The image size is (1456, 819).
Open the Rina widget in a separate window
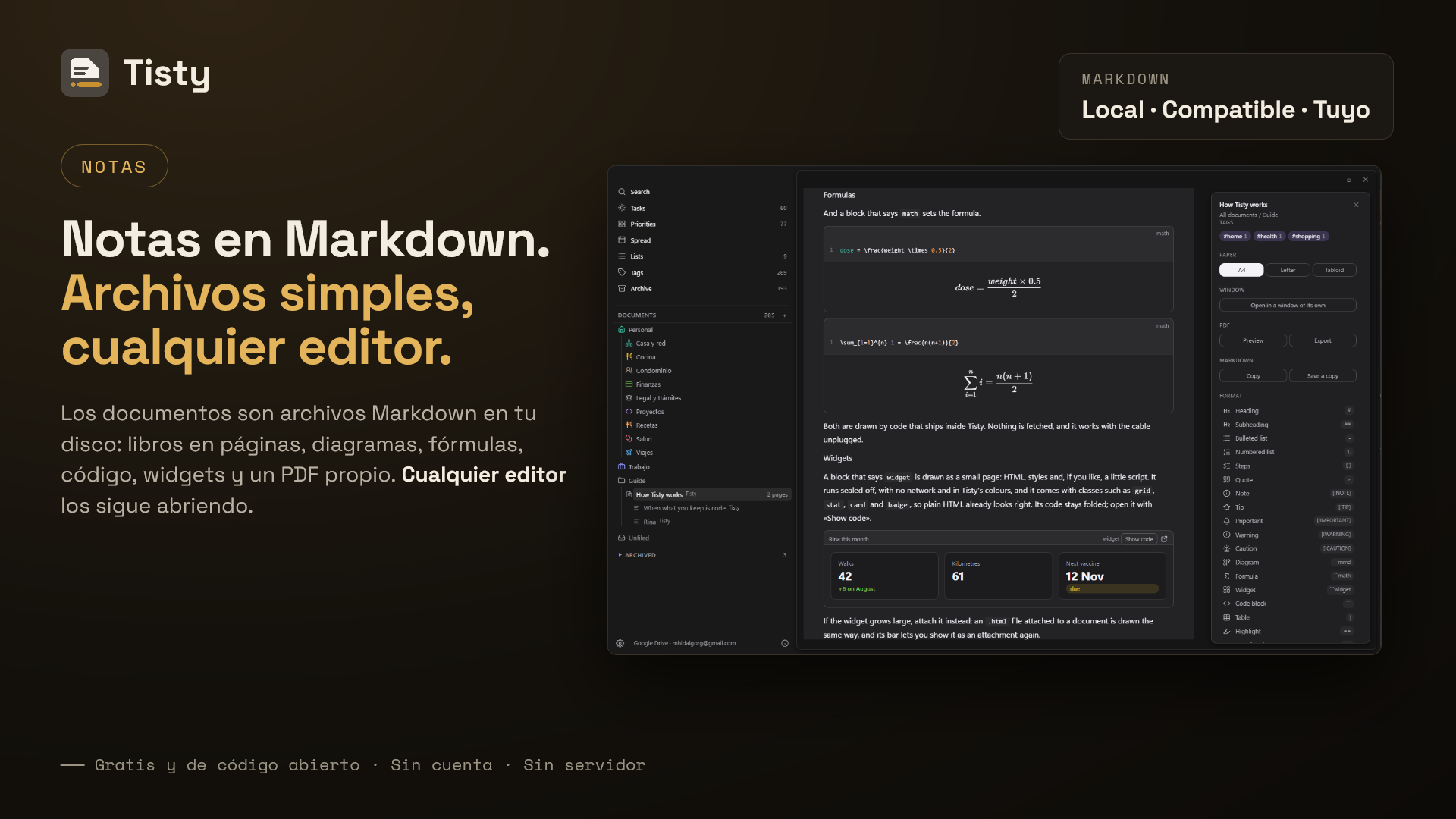tap(1164, 539)
